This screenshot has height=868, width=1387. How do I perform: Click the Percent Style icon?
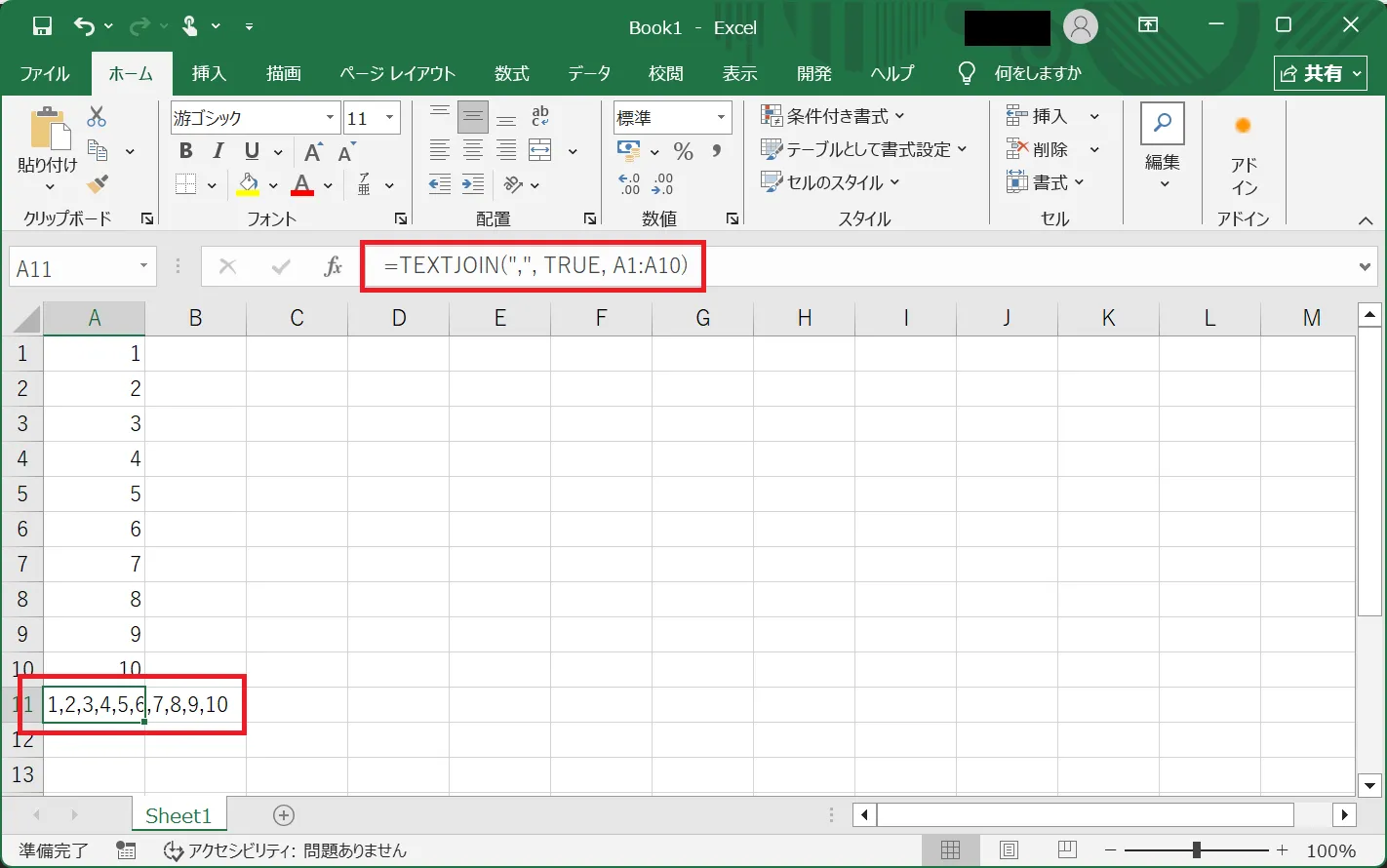(683, 151)
